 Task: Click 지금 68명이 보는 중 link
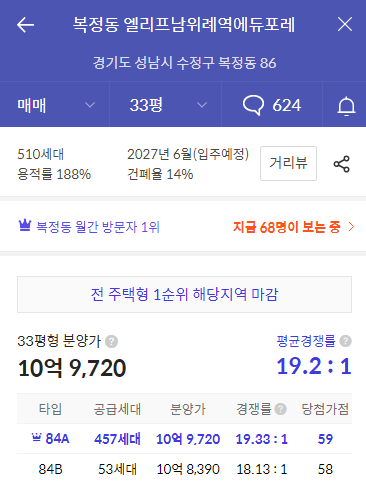tap(287, 227)
